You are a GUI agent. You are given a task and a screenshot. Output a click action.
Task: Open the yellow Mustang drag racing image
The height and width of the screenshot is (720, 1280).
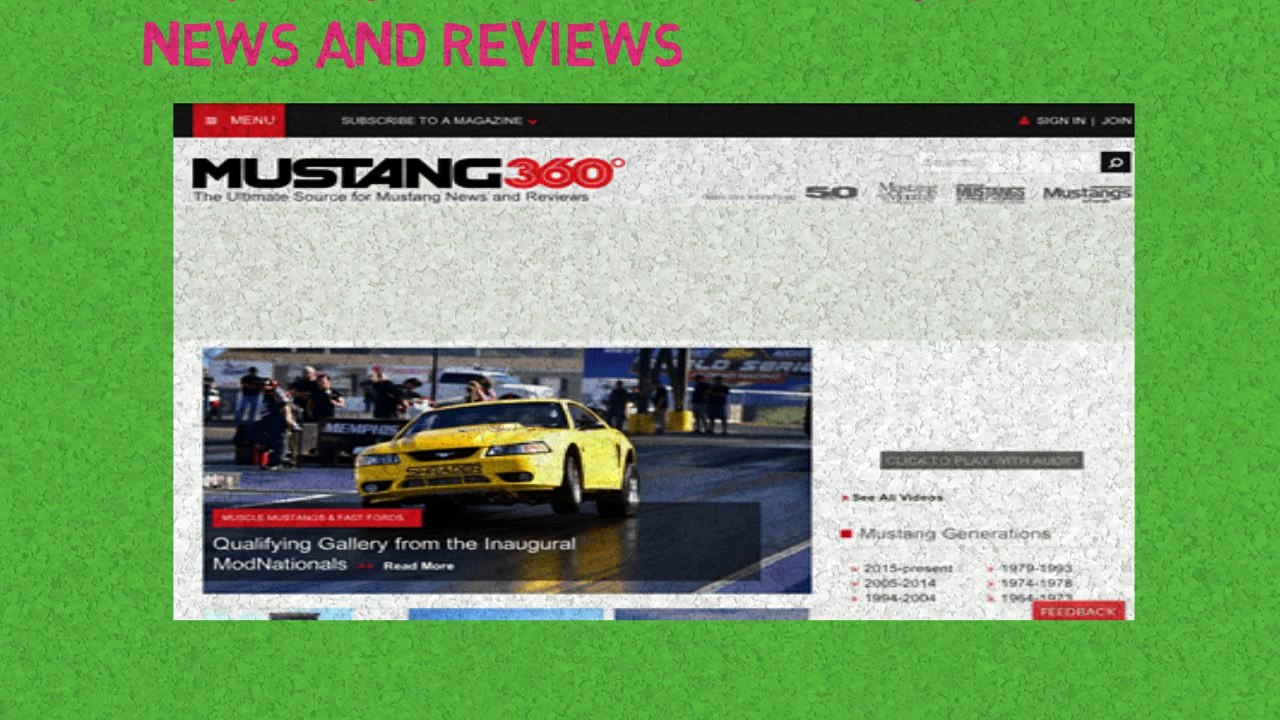[x=507, y=470]
